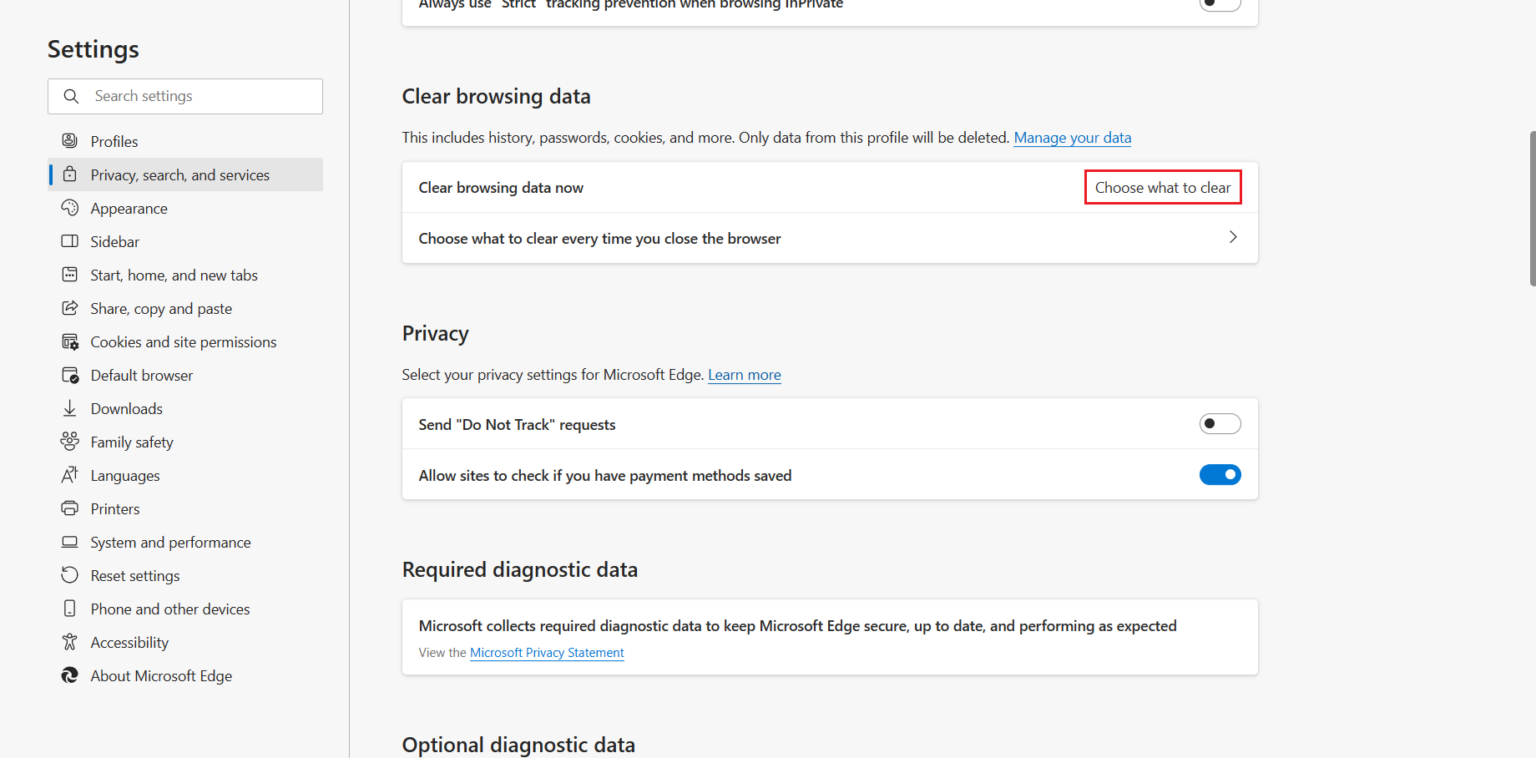The image size is (1536, 758).
Task: Enable Send "Do Not Track" requests
Action: (1220, 423)
